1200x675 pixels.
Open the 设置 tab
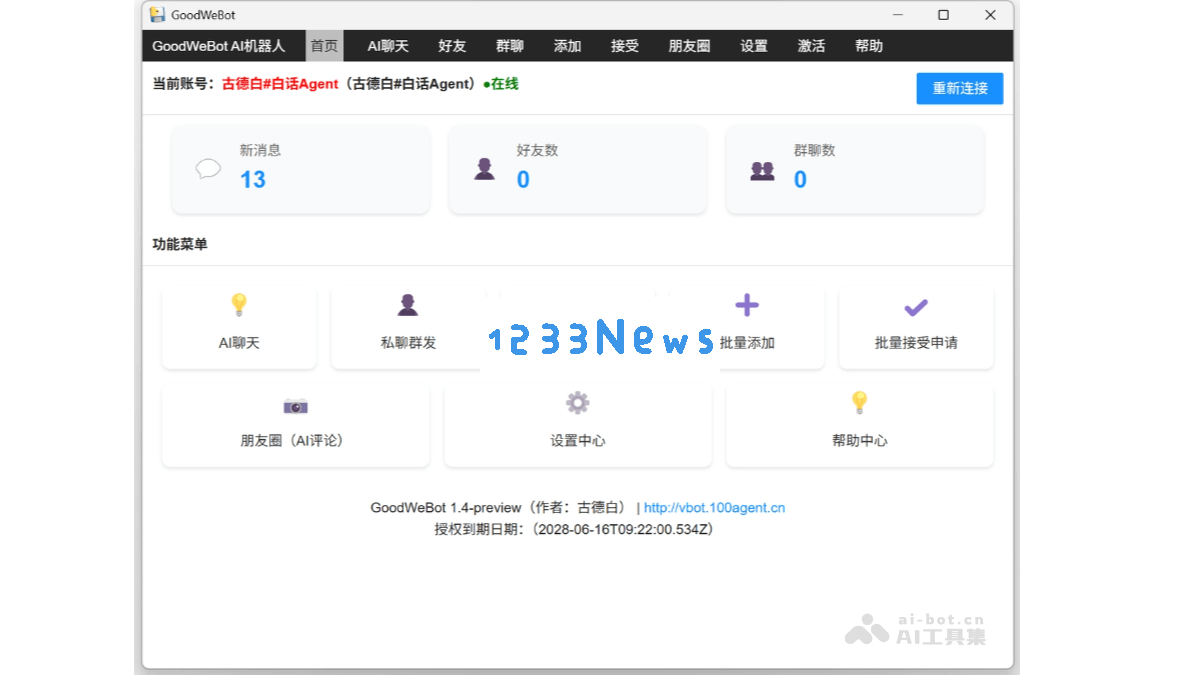[754, 46]
